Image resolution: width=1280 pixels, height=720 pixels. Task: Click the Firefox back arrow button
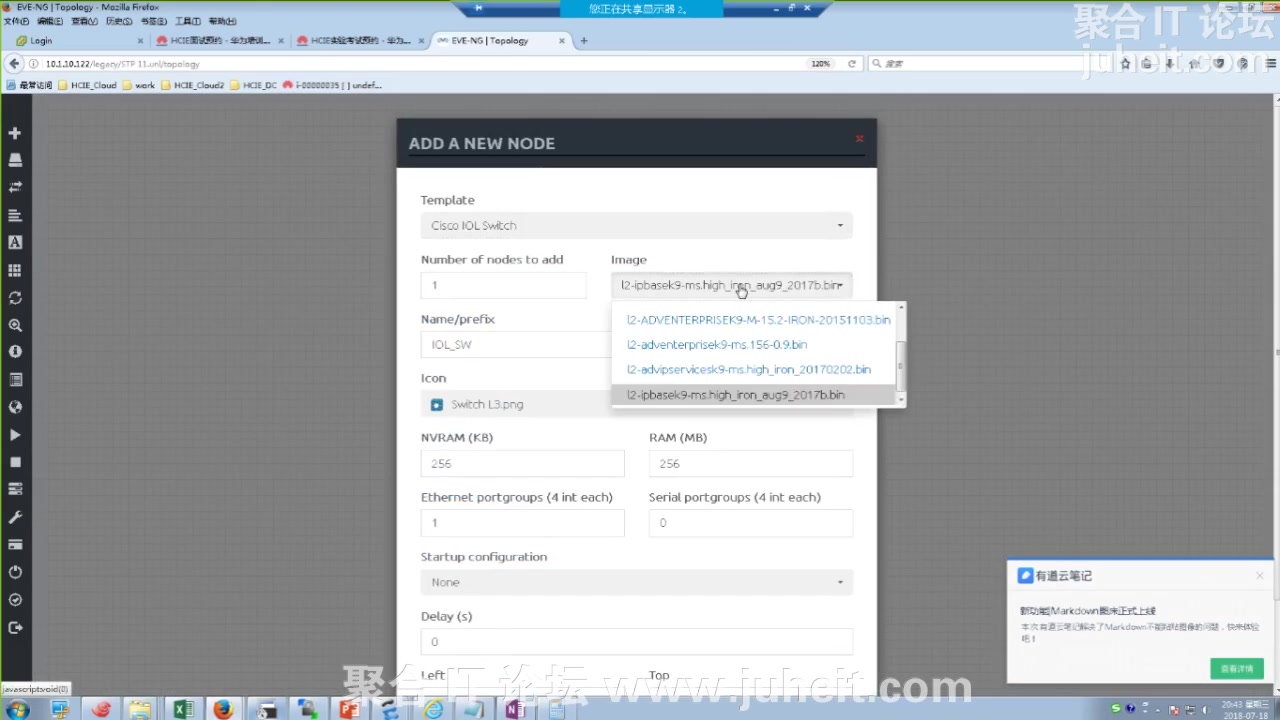[14, 64]
